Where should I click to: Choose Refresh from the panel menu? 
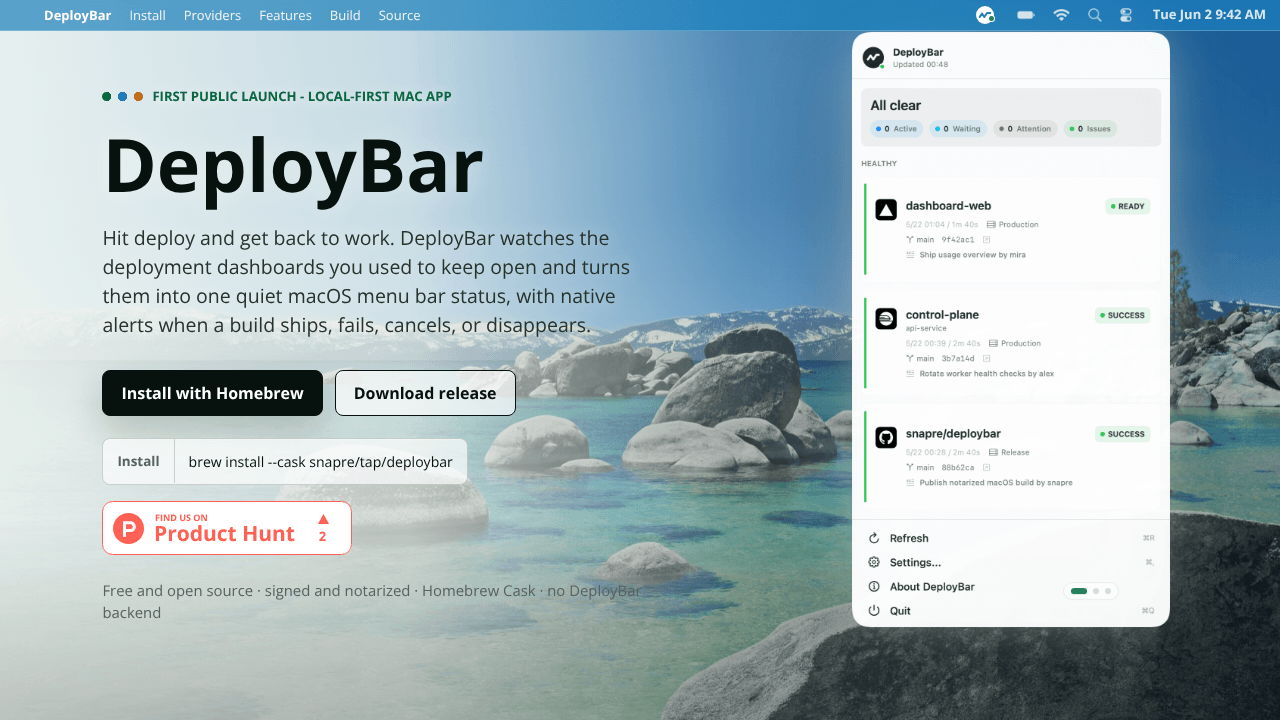pos(1011,538)
